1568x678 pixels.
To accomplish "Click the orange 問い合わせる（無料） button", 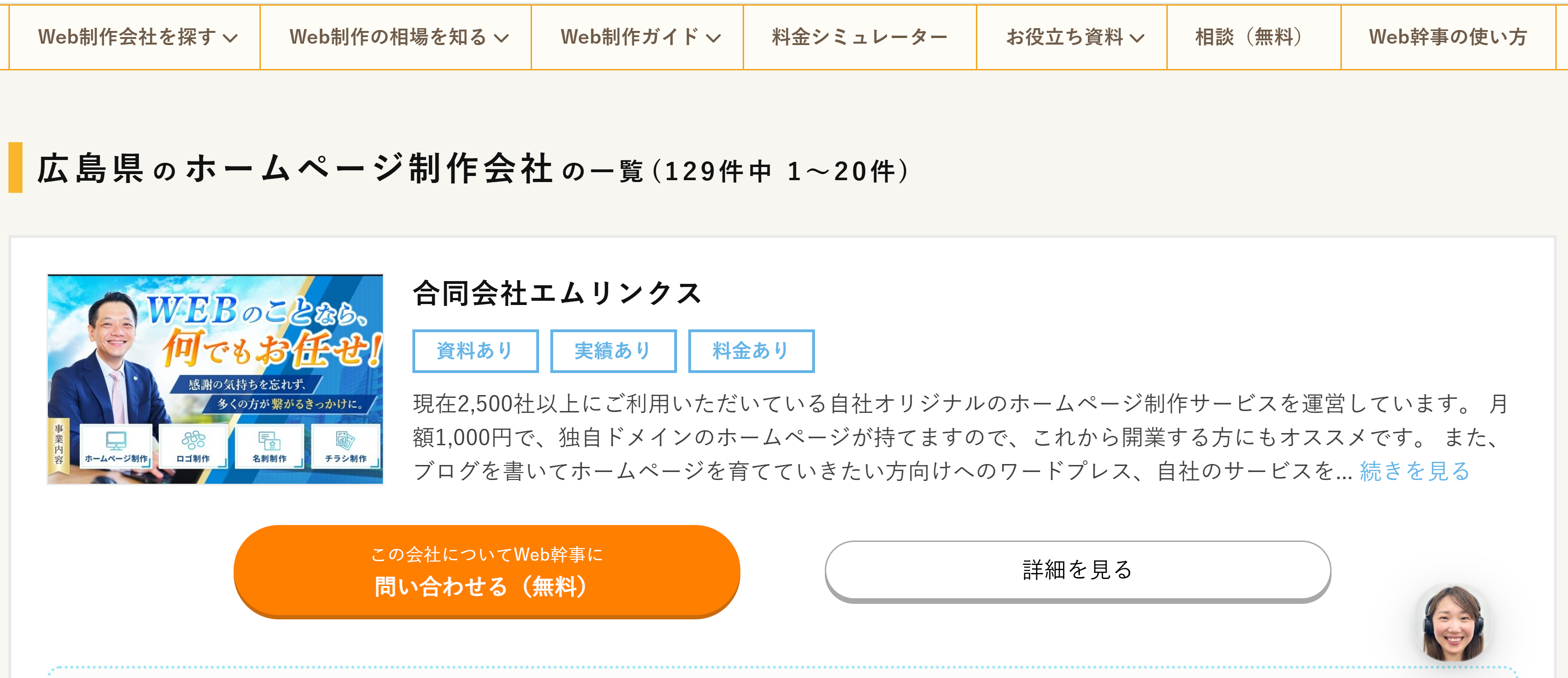I will click(x=487, y=571).
